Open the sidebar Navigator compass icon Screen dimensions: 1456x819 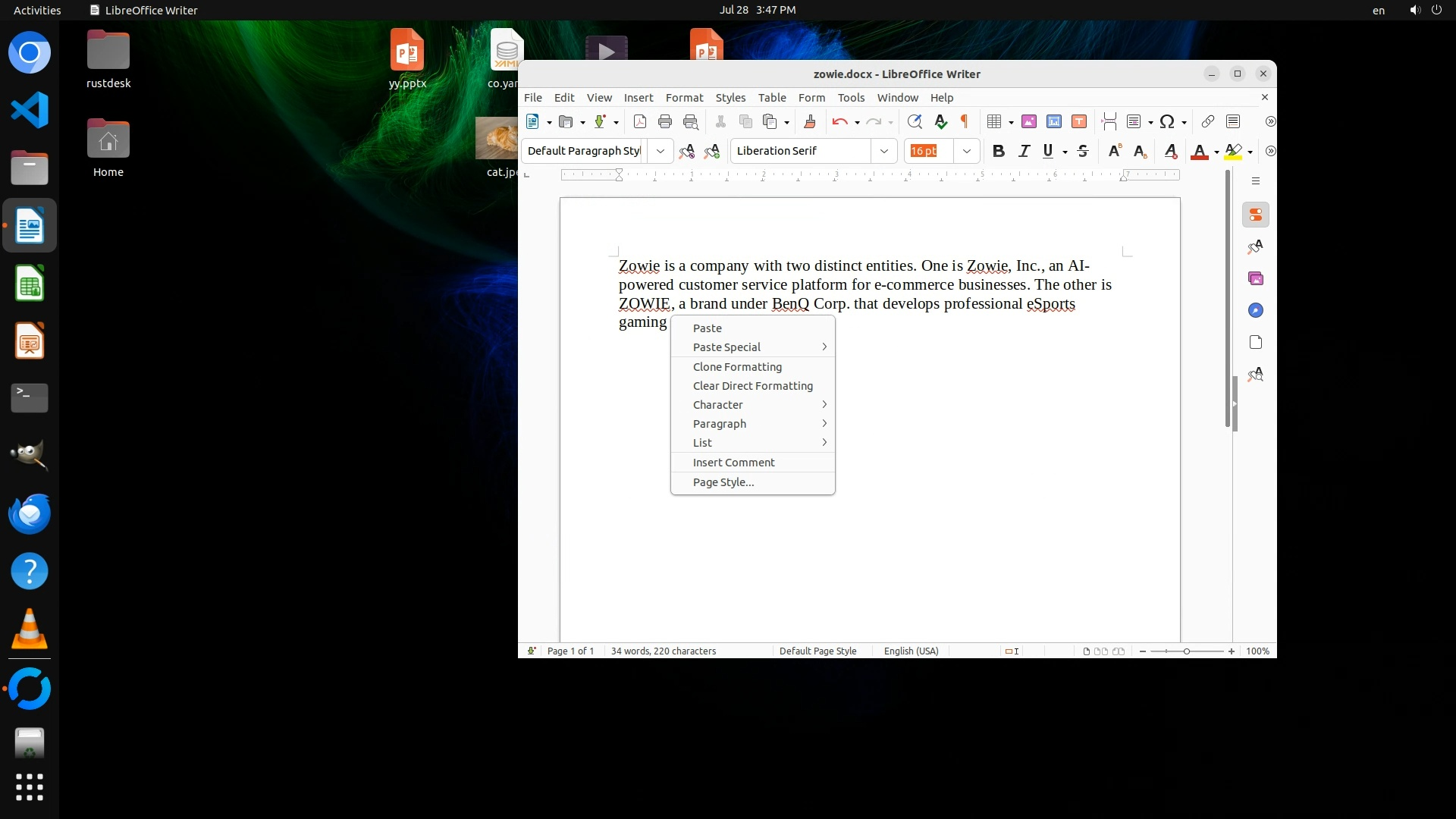tap(1256, 311)
